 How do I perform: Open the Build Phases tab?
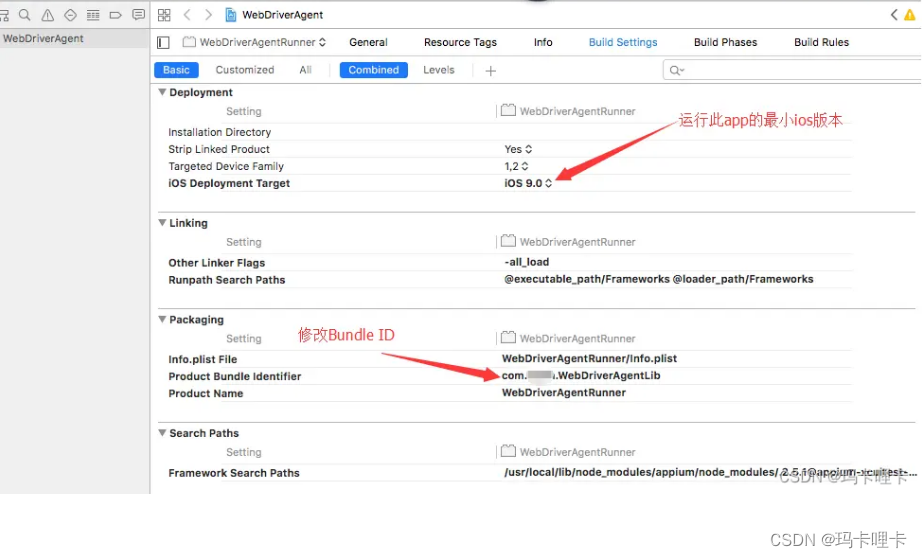pyautogui.click(x=726, y=42)
